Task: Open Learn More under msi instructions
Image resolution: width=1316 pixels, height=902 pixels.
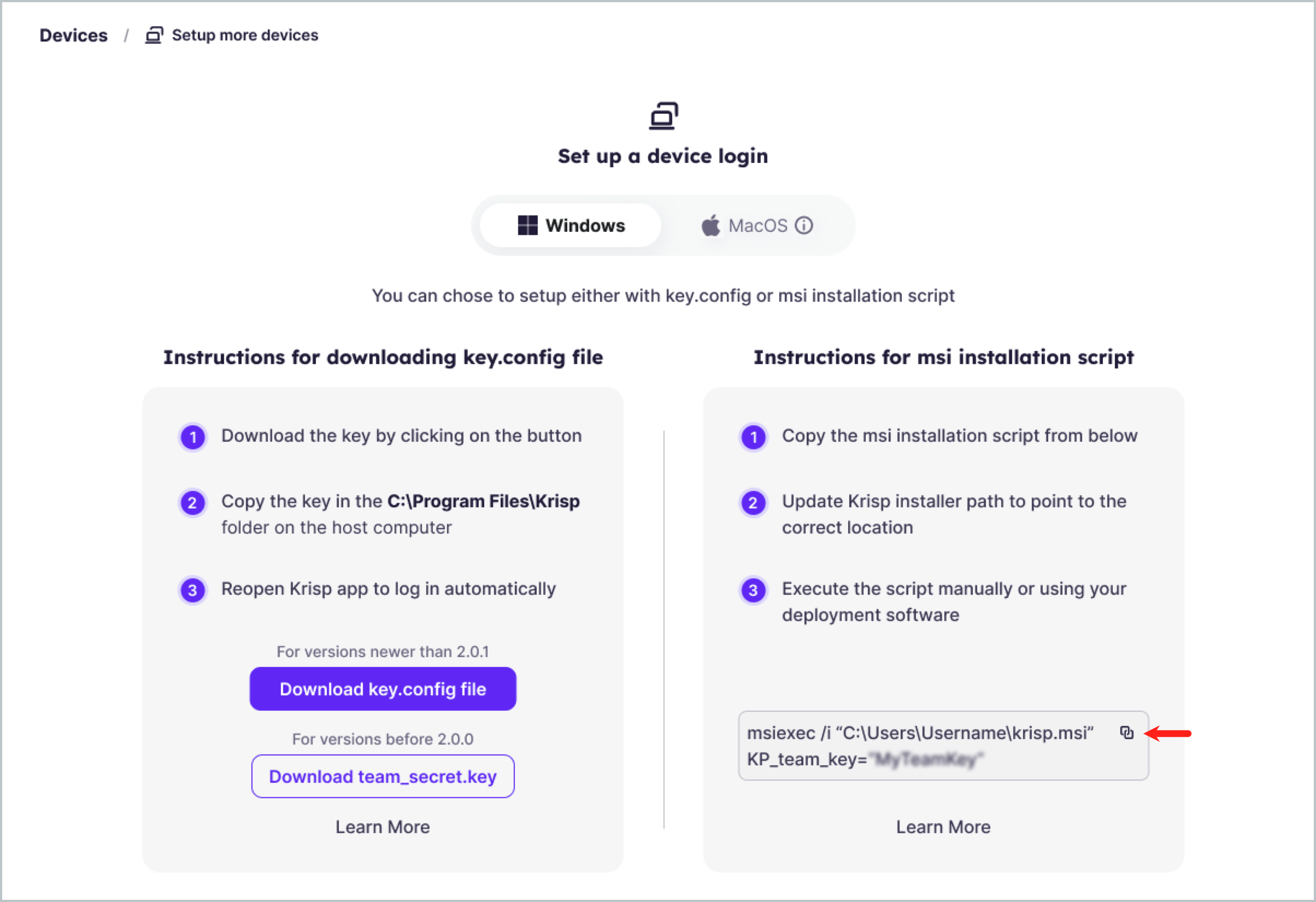Action: click(x=943, y=827)
